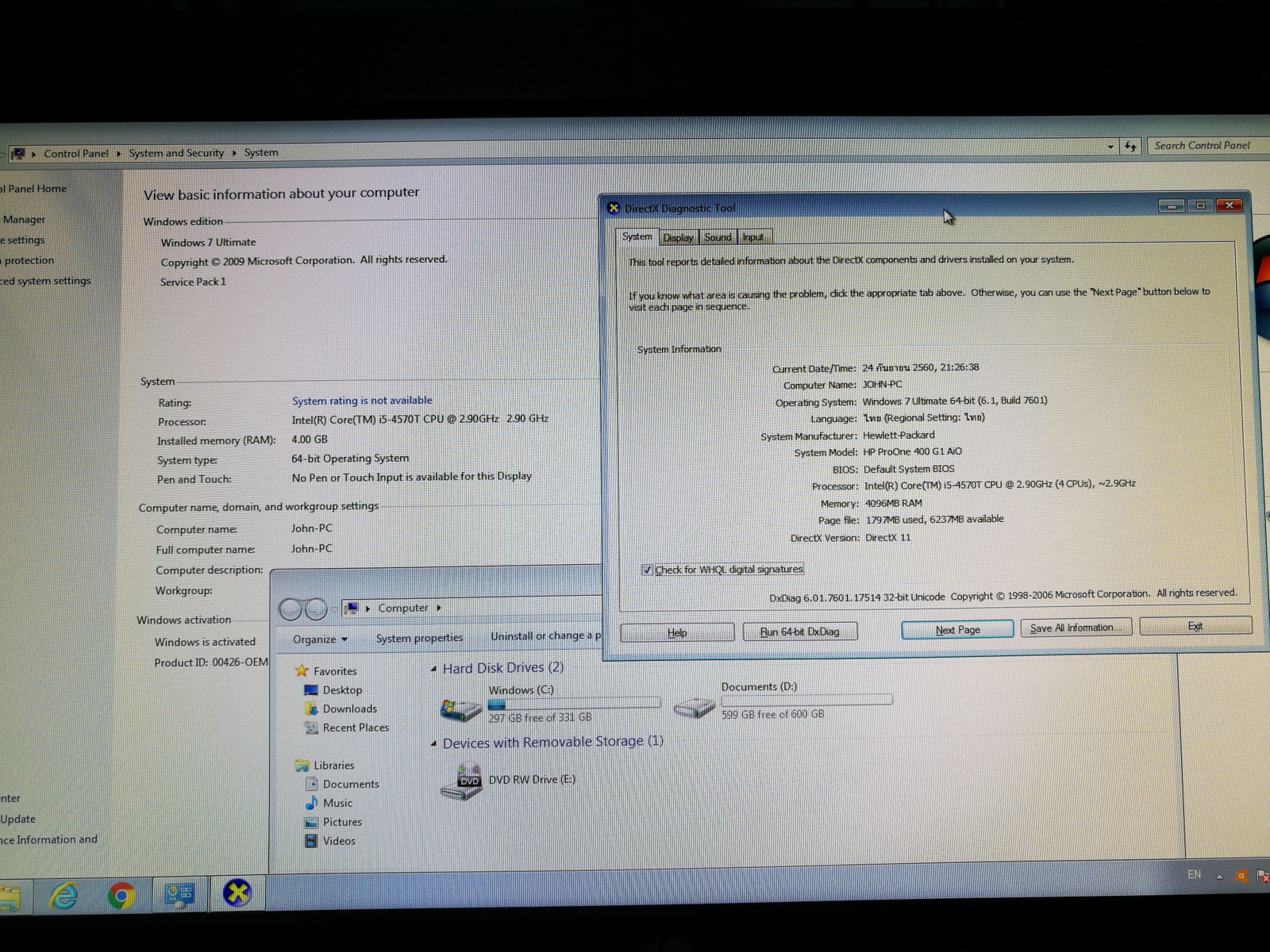1270x952 pixels.
Task: Launch Google Chrome from the taskbar
Action: point(121,896)
